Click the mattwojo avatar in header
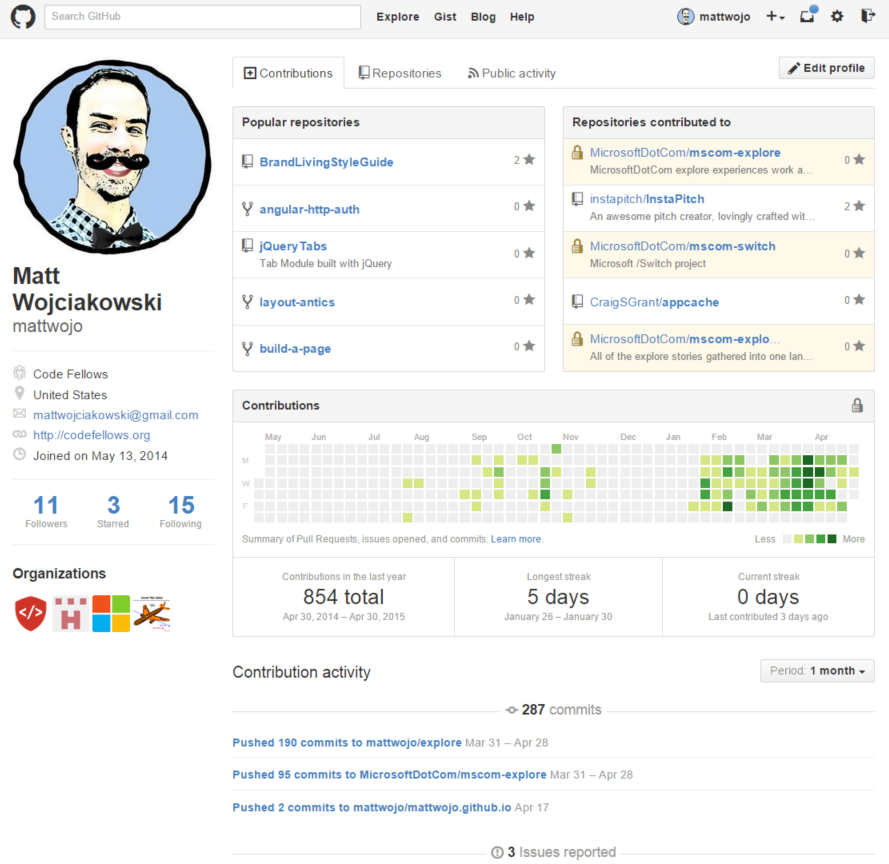This screenshot has height=864, width=889. 685,16
